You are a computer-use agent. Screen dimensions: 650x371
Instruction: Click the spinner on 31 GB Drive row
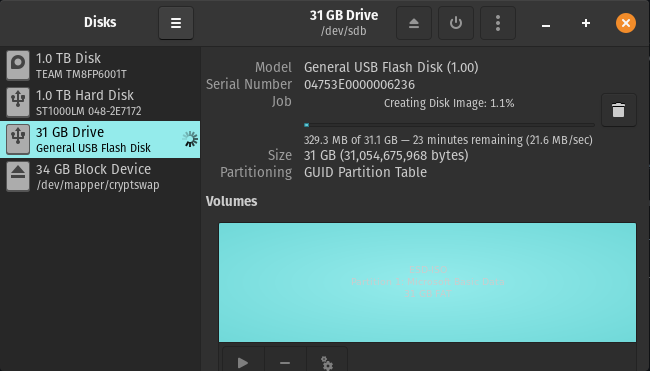click(x=190, y=139)
